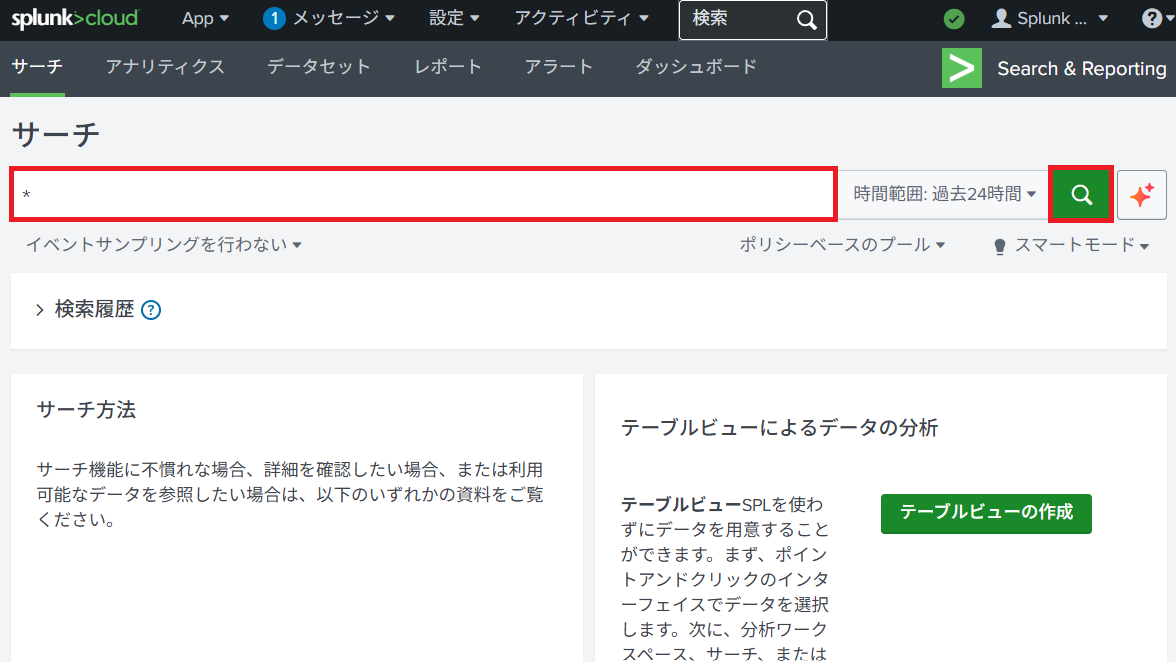The width and height of the screenshot is (1176, 662).
Task: Click into the main search query field
Action: click(423, 194)
